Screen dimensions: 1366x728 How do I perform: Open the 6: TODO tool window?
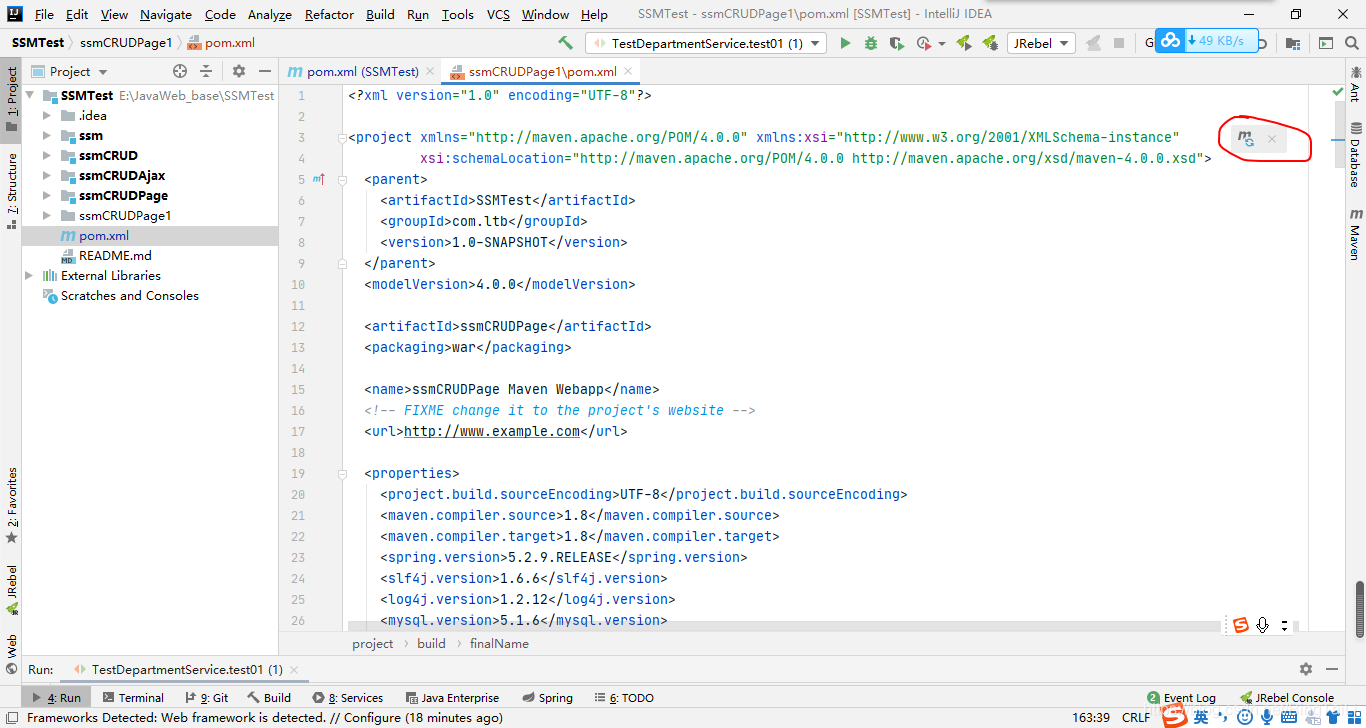click(623, 697)
